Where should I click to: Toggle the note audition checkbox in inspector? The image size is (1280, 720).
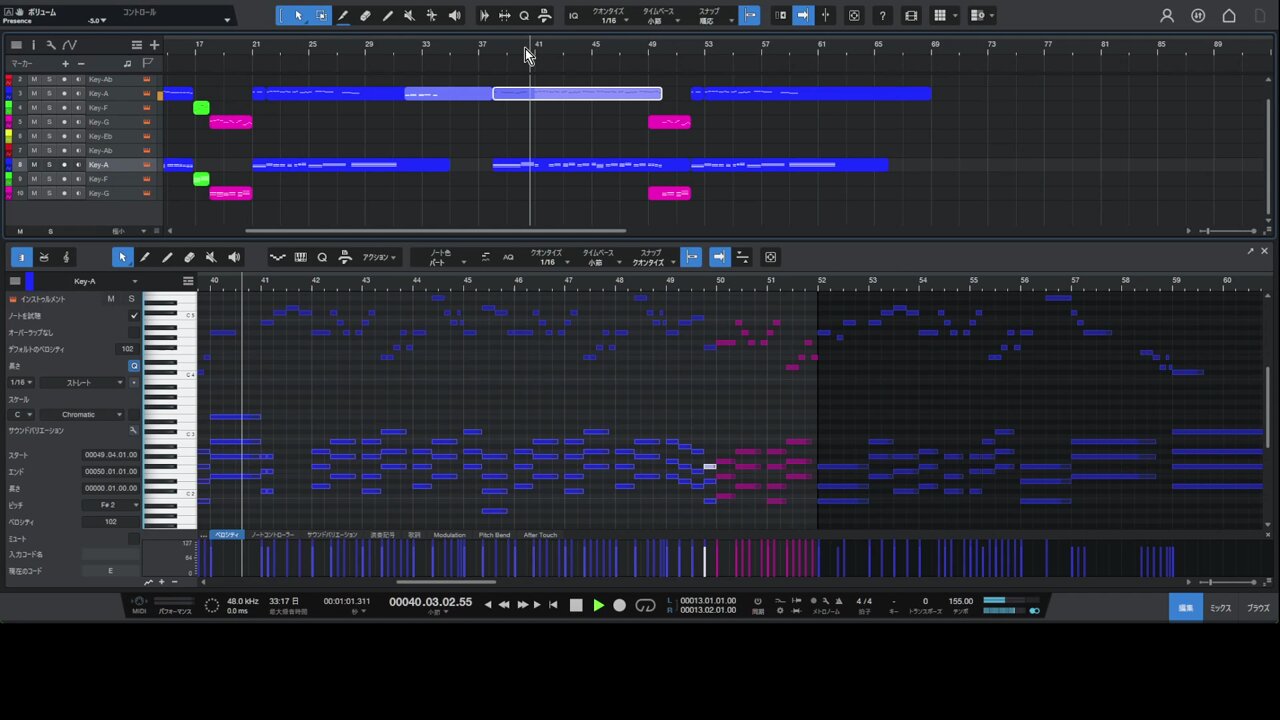coord(134,316)
